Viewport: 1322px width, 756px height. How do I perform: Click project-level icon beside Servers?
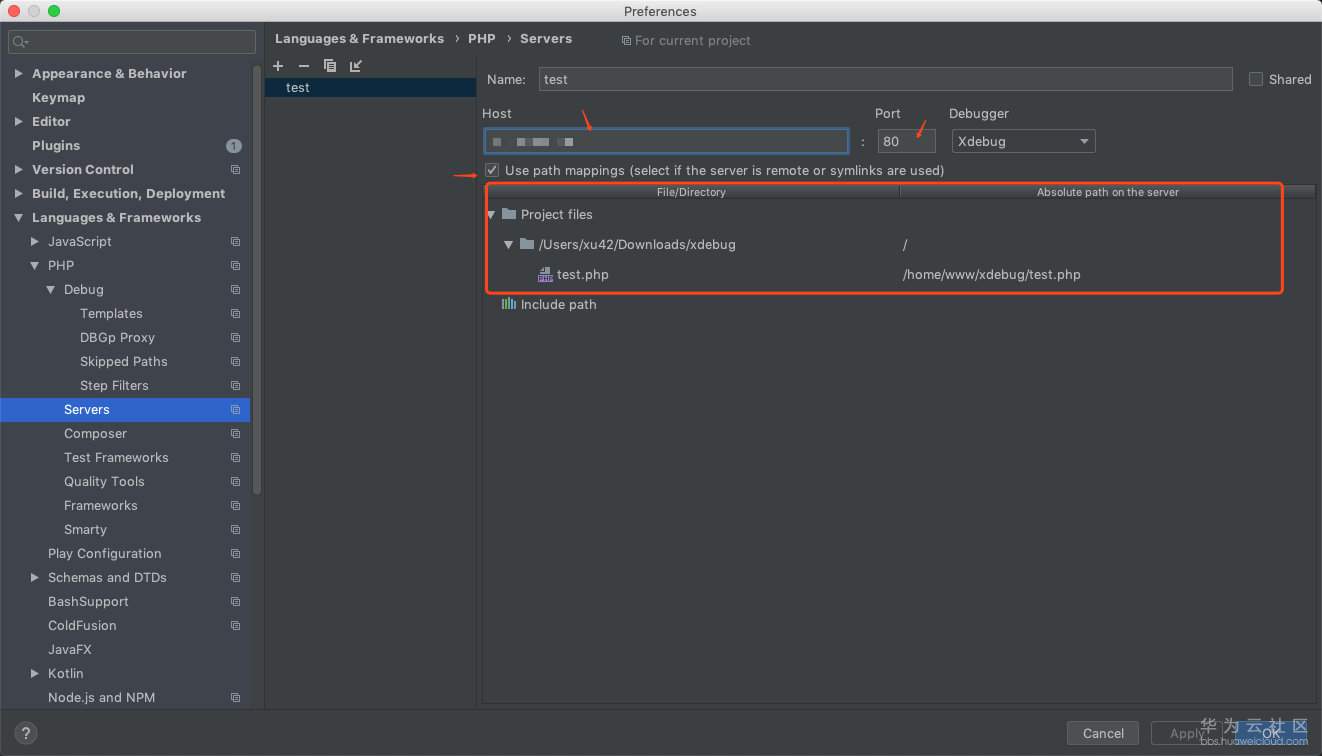[x=236, y=410]
